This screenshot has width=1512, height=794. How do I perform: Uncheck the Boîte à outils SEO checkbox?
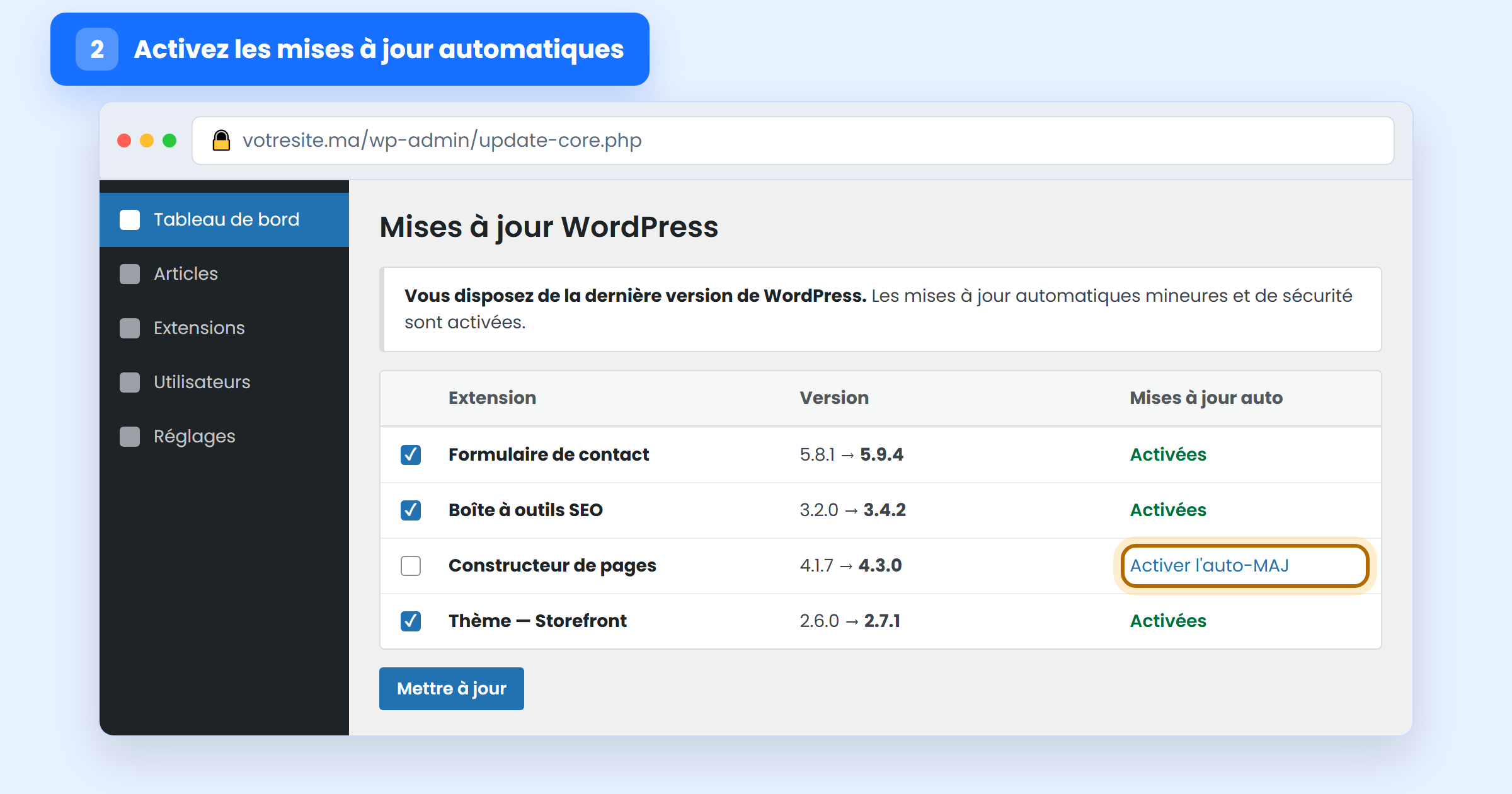411,510
